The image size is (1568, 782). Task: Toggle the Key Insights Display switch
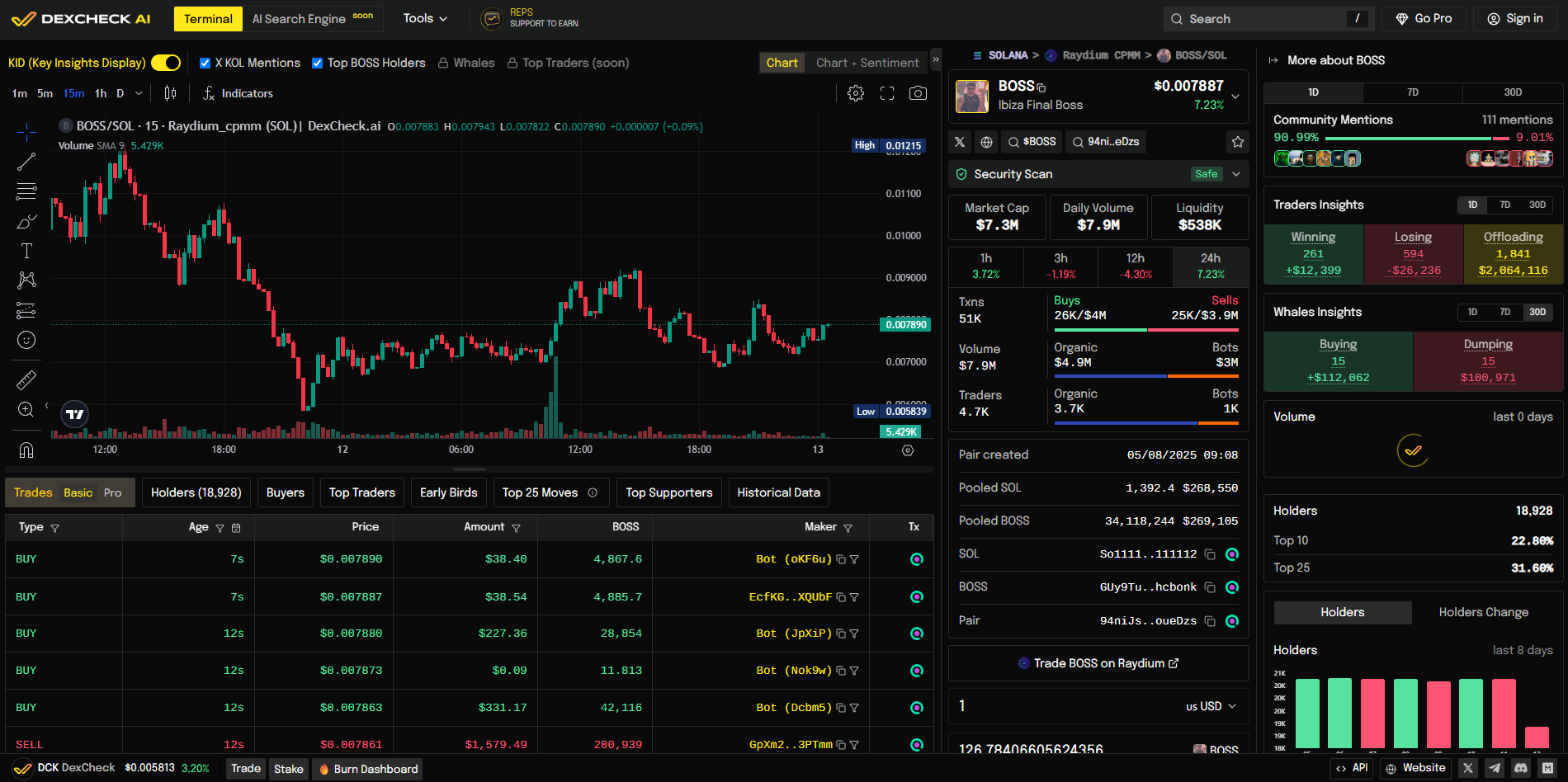pos(166,63)
